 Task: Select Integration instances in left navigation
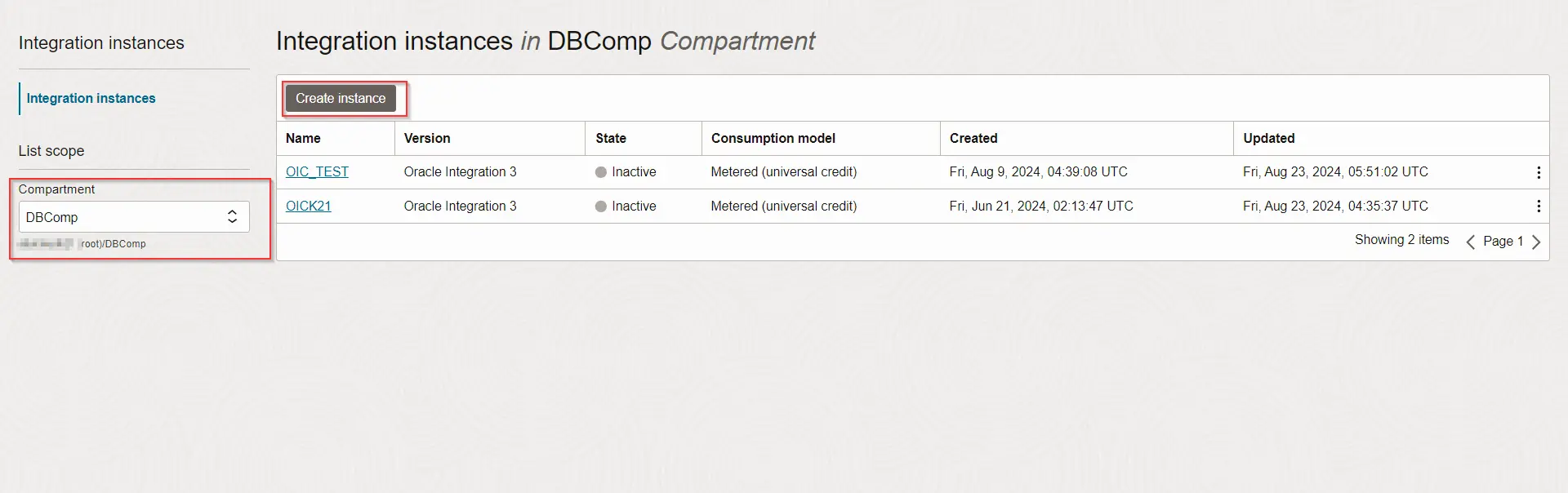point(91,98)
